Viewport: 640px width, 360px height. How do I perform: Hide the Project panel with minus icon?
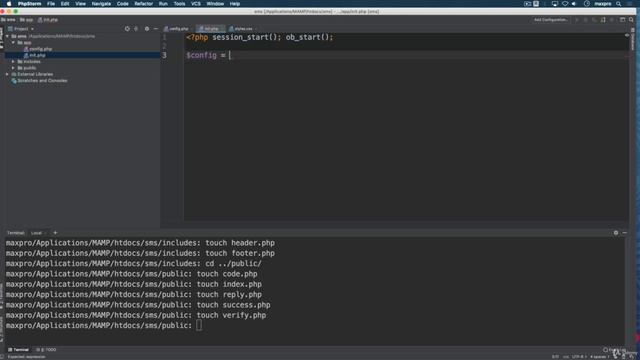tap(156, 29)
